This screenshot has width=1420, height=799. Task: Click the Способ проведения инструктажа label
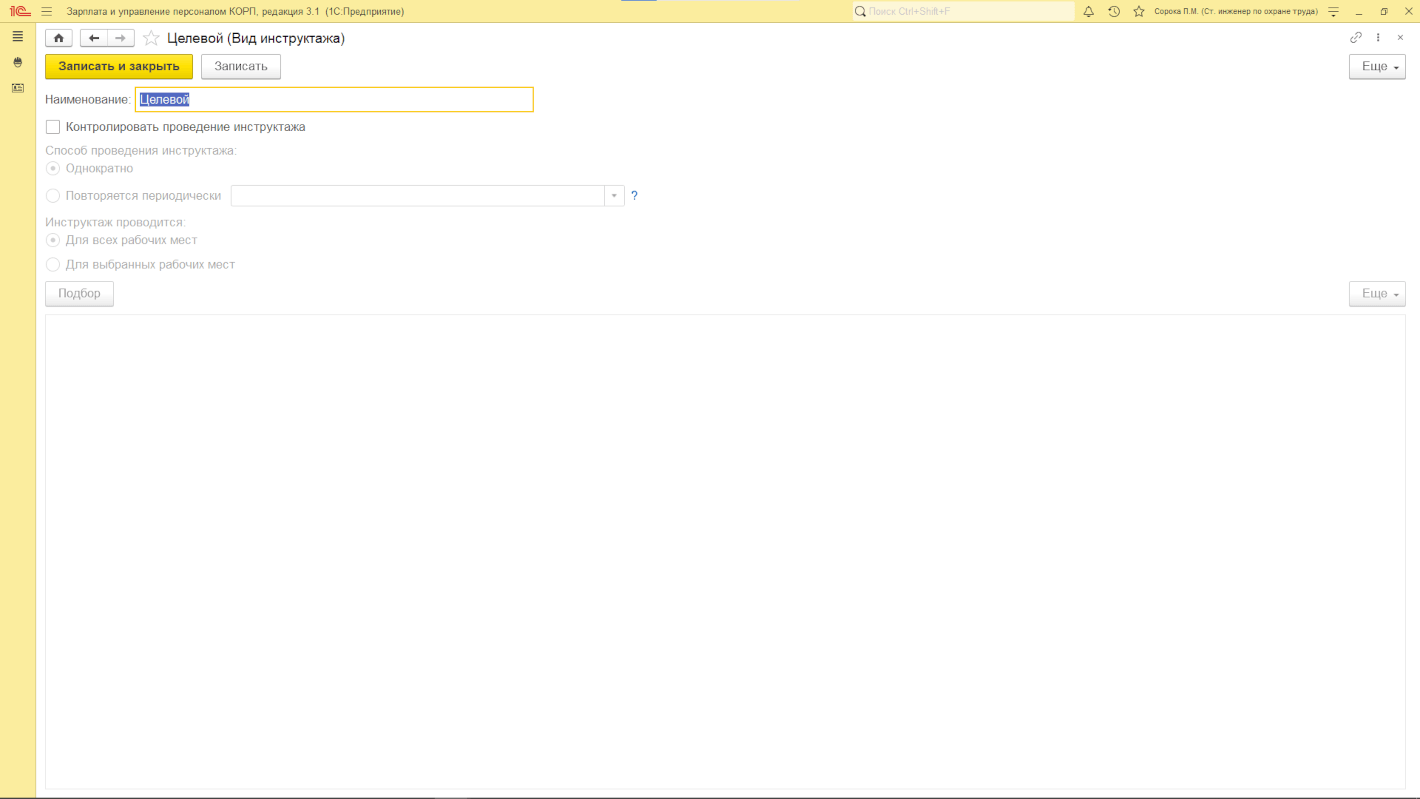[141, 151]
